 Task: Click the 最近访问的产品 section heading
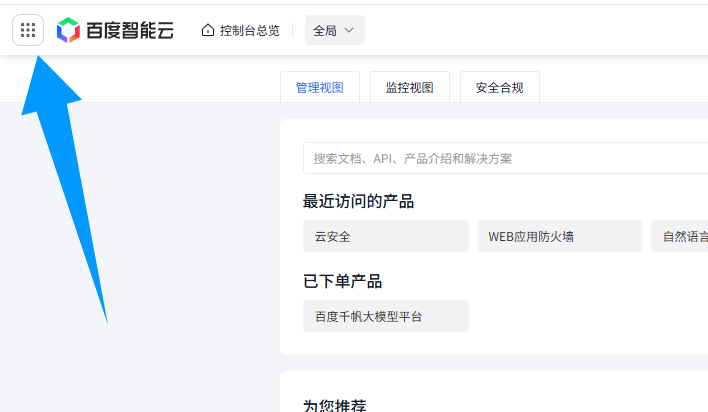click(x=358, y=201)
